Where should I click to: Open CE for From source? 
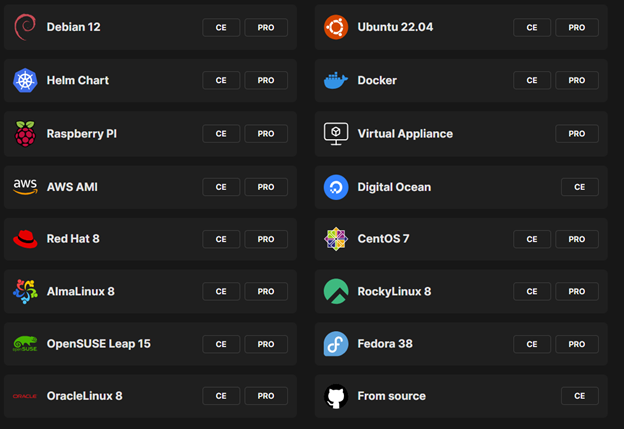point(580,396)
